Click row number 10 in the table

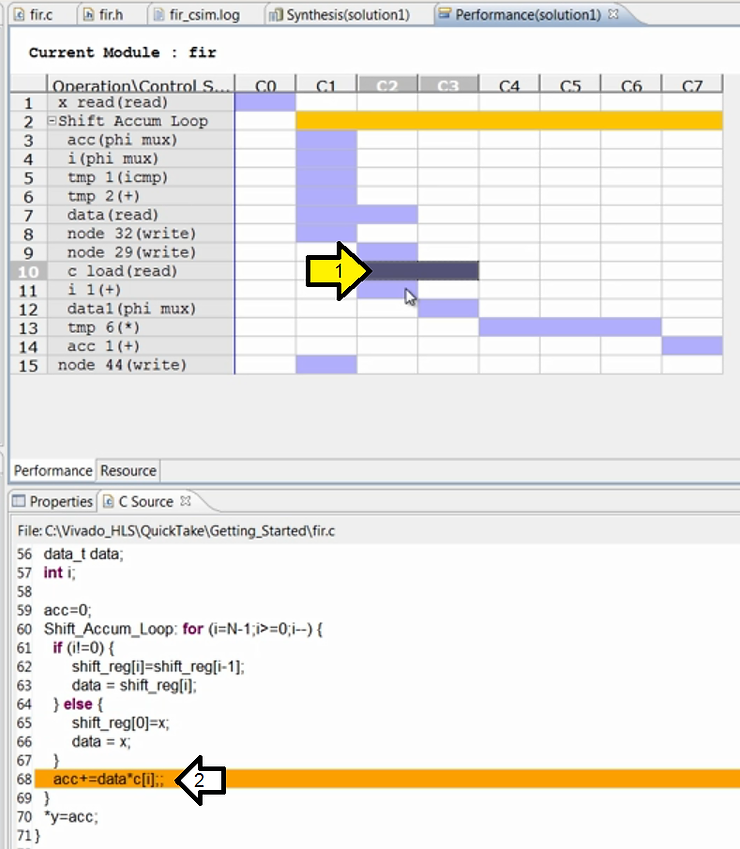pos(28,271)
